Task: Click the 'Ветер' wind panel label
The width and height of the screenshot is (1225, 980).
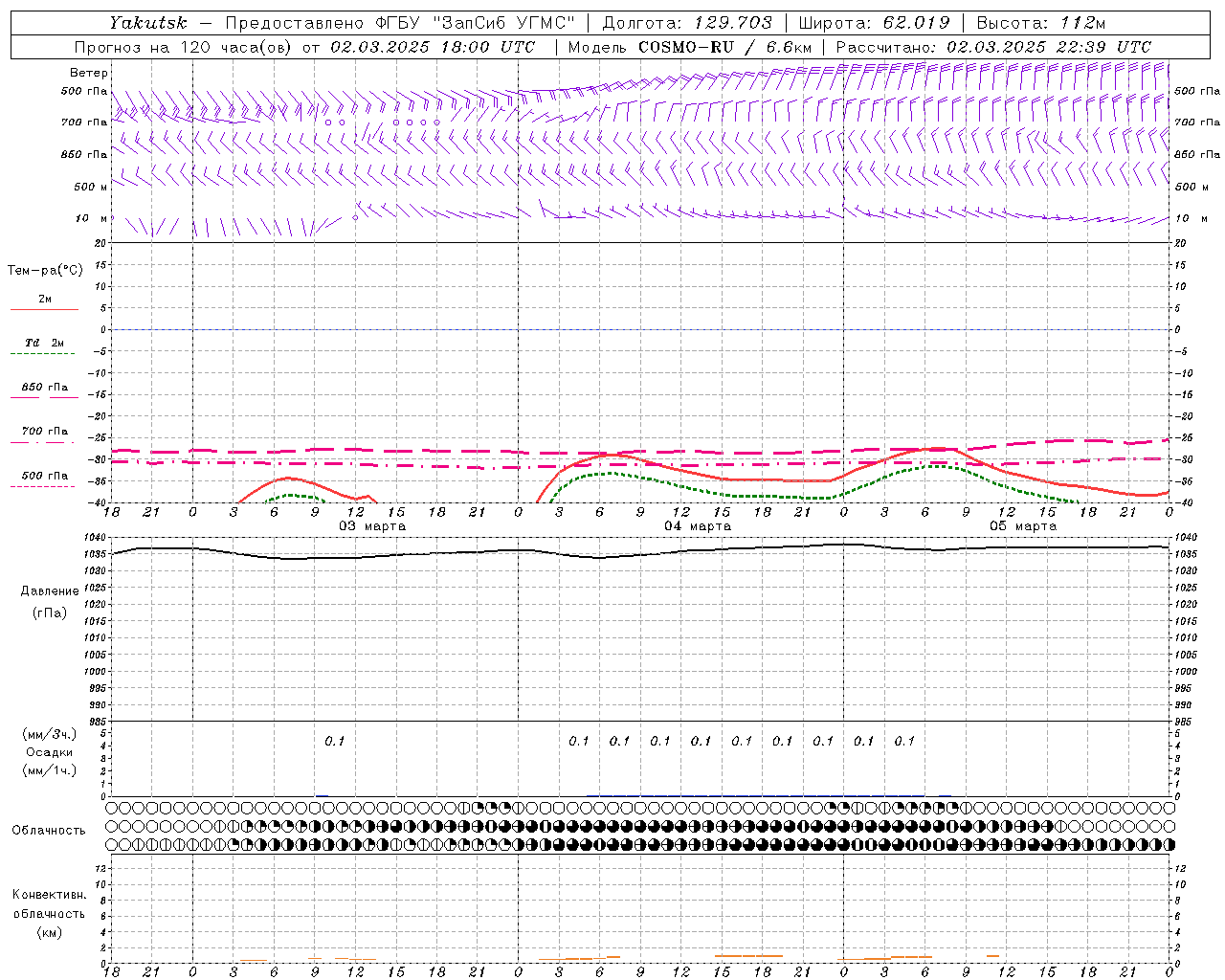Action: [89, 73]
